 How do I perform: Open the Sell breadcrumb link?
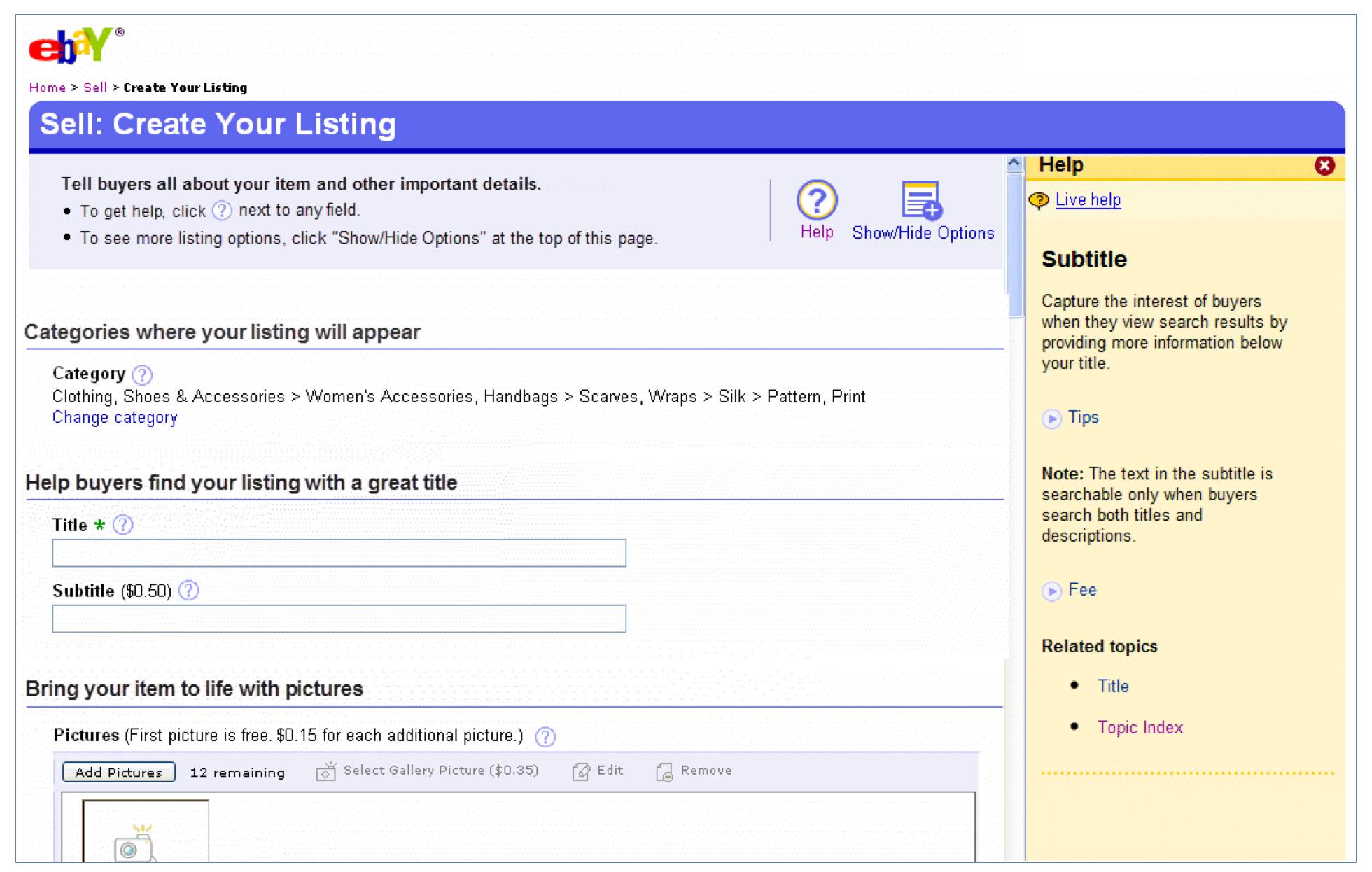pos(95,87)
